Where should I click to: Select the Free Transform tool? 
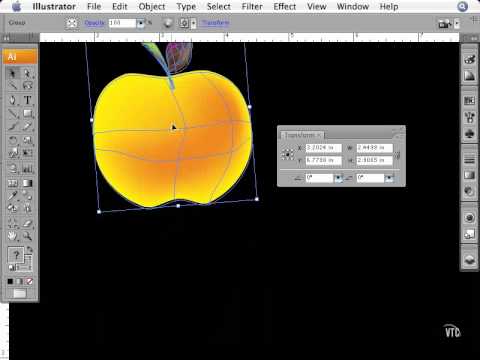point(27,153)
